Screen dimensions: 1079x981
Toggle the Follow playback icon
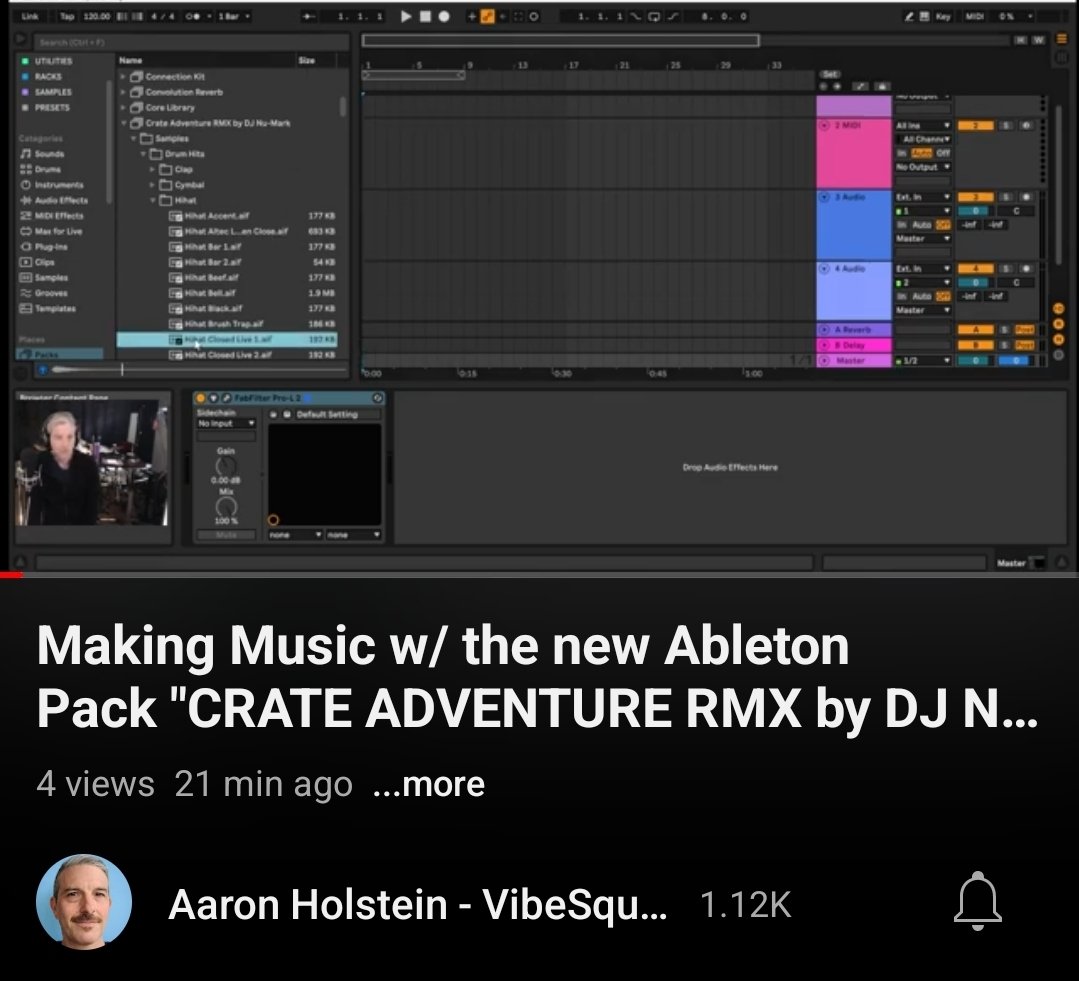click(309, 16)
